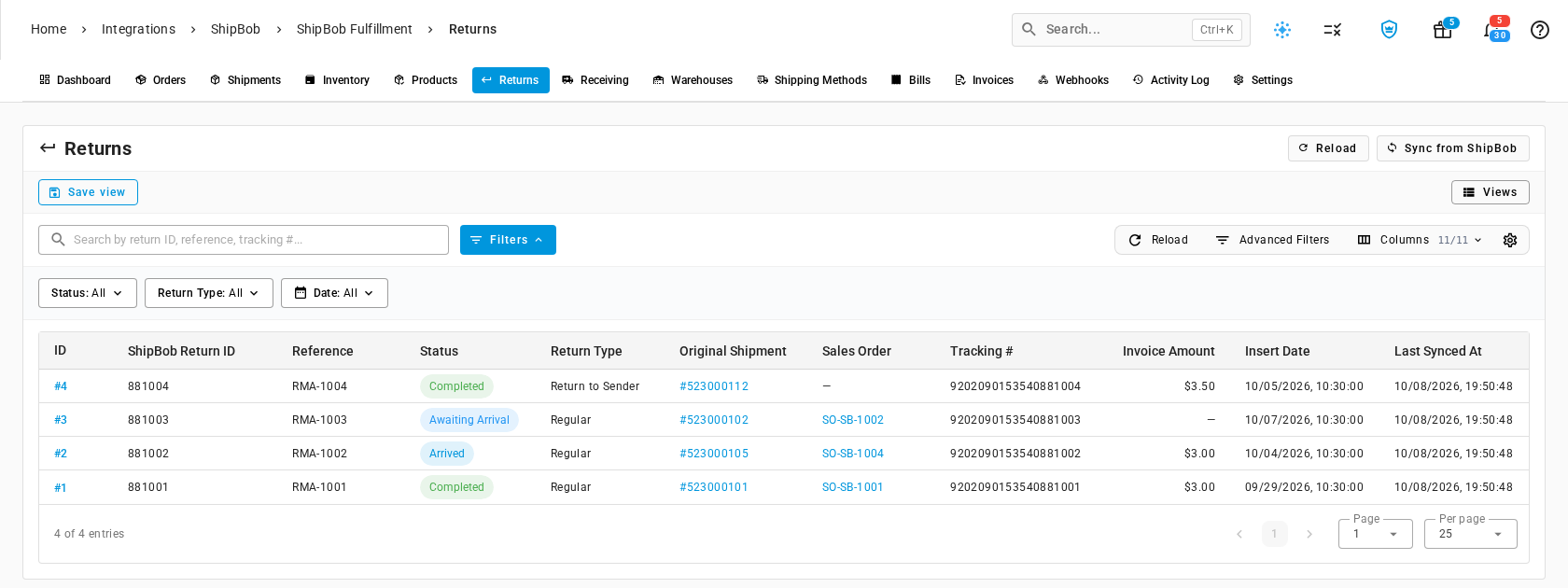This screenshot has height=588, width=1568.
Task: Select the Returns tab
Action: pos(511,80)
